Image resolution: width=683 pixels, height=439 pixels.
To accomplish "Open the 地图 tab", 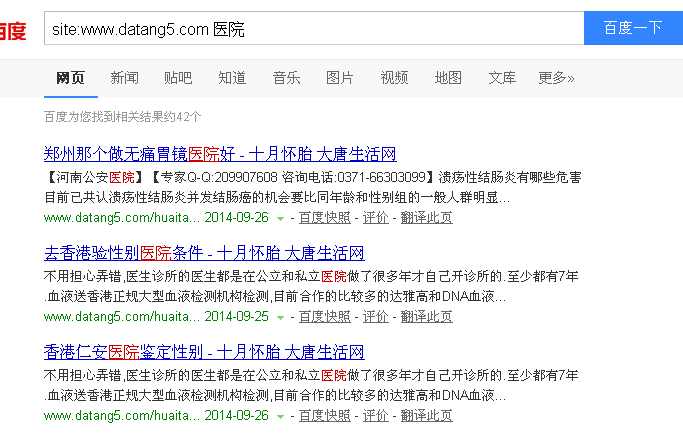I will click(448, 78).
